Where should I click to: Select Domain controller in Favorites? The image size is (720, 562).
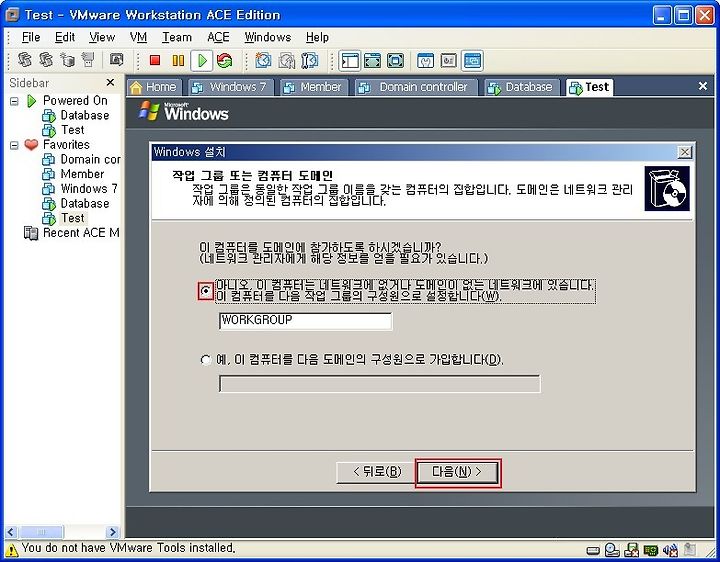90,159
